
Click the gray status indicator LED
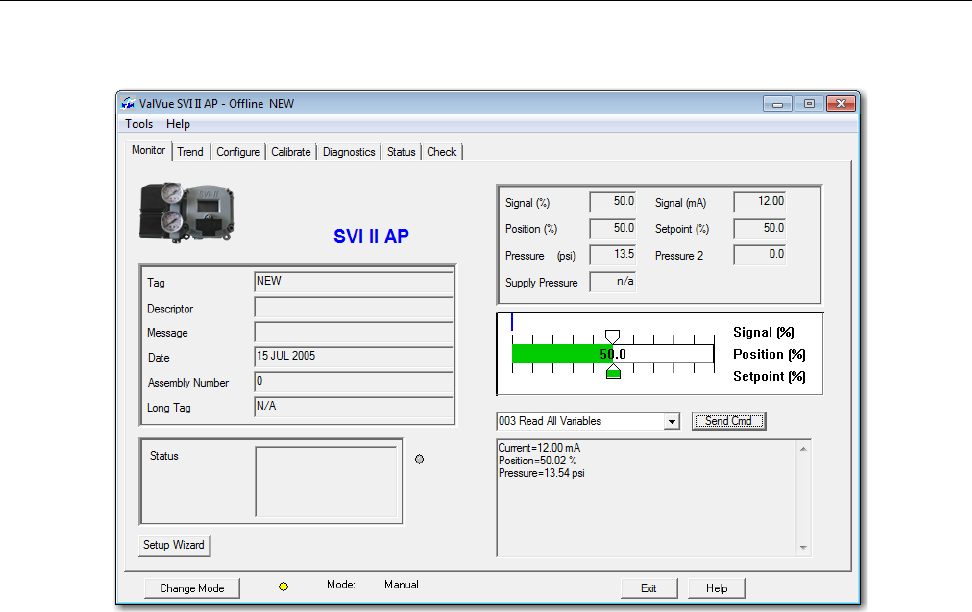click(419, 459)
